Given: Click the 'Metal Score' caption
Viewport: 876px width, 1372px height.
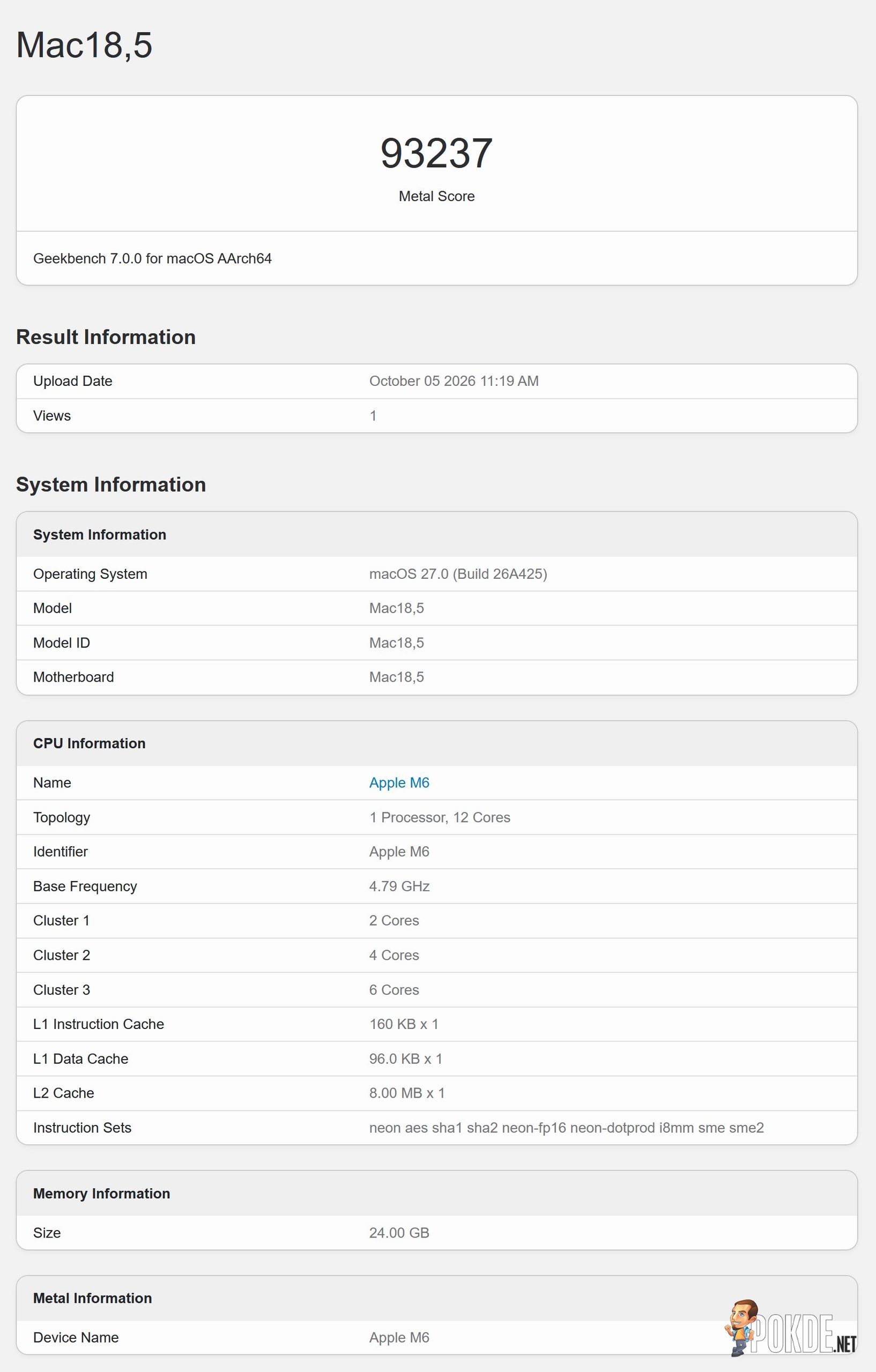Looking at the screenshot, I should pos(436,196).
